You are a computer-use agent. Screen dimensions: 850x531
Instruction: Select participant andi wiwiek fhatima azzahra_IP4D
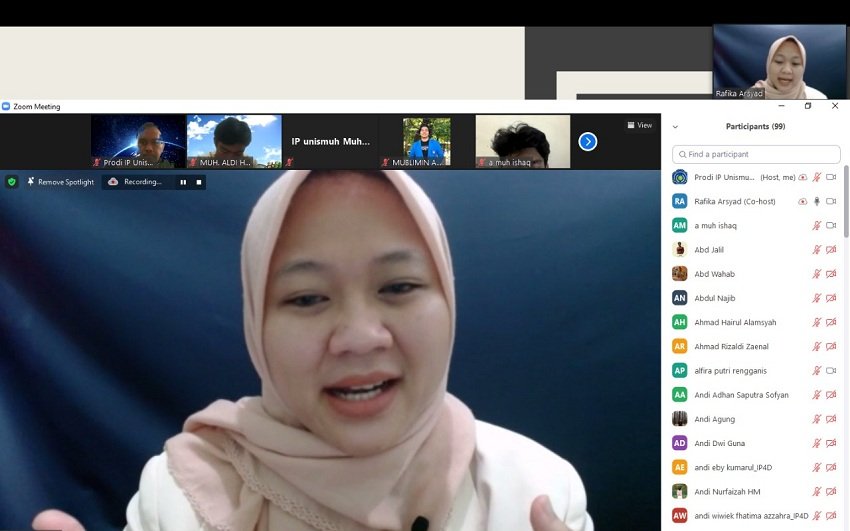(x=756, y=516)
